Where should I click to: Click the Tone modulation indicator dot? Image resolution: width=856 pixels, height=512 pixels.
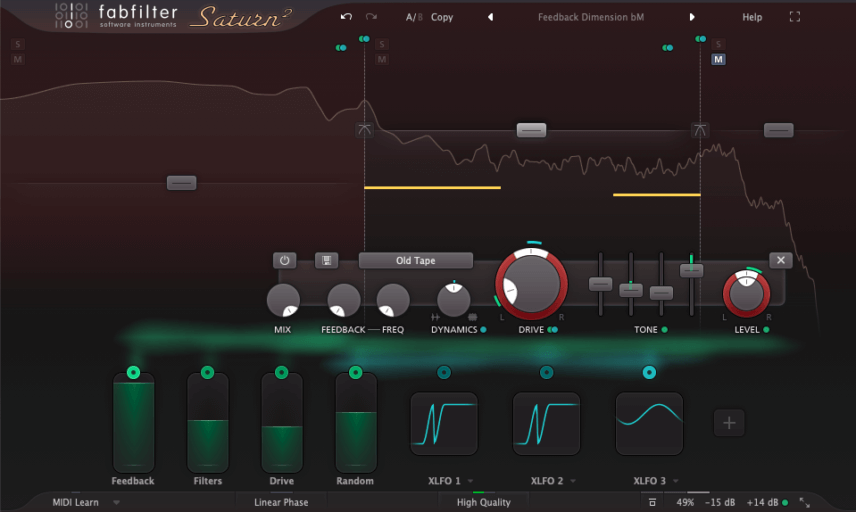664,330
